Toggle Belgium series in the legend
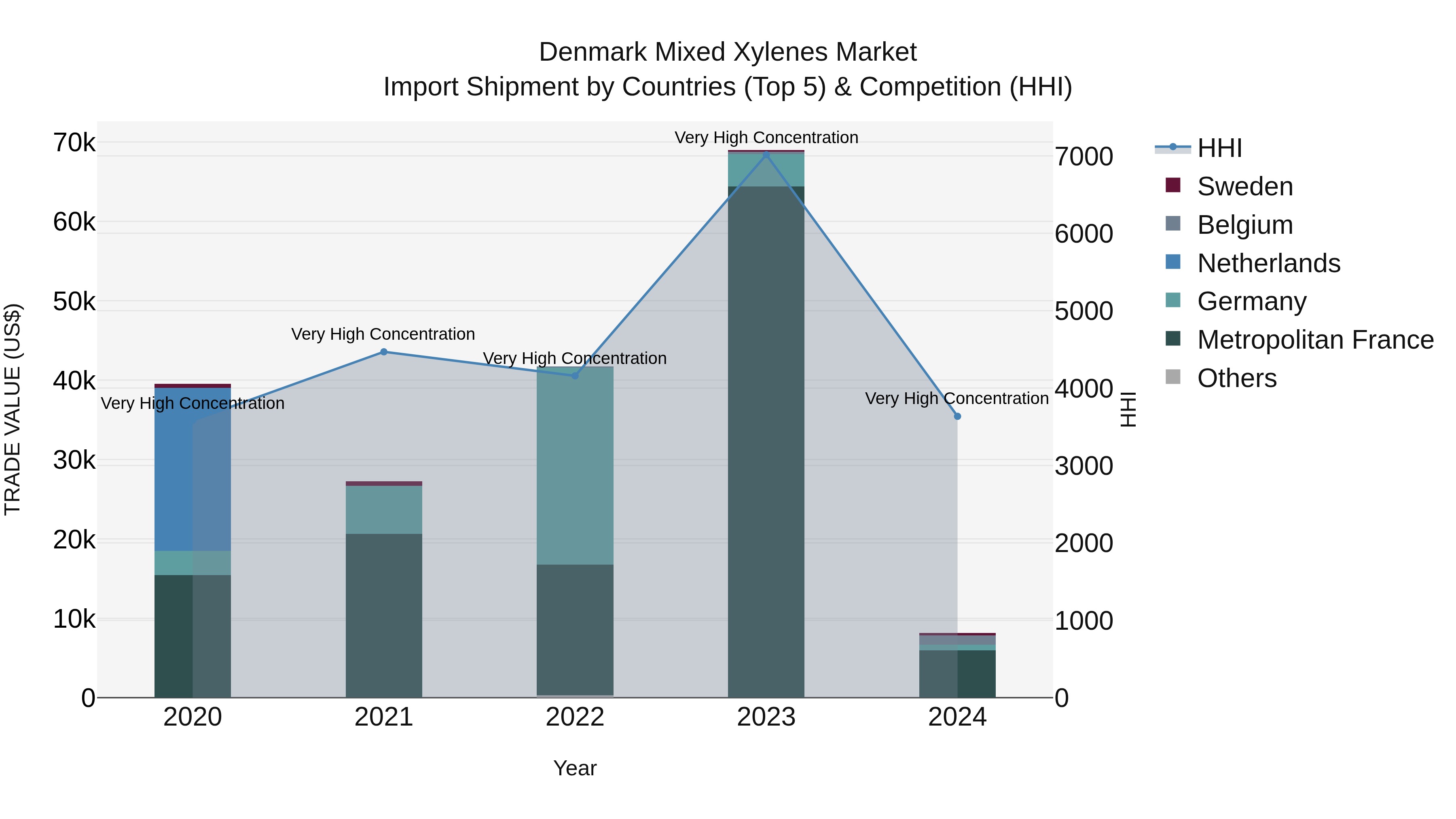The width and height of the screenshot is (1456, 819). click(x=1230, y=225)
